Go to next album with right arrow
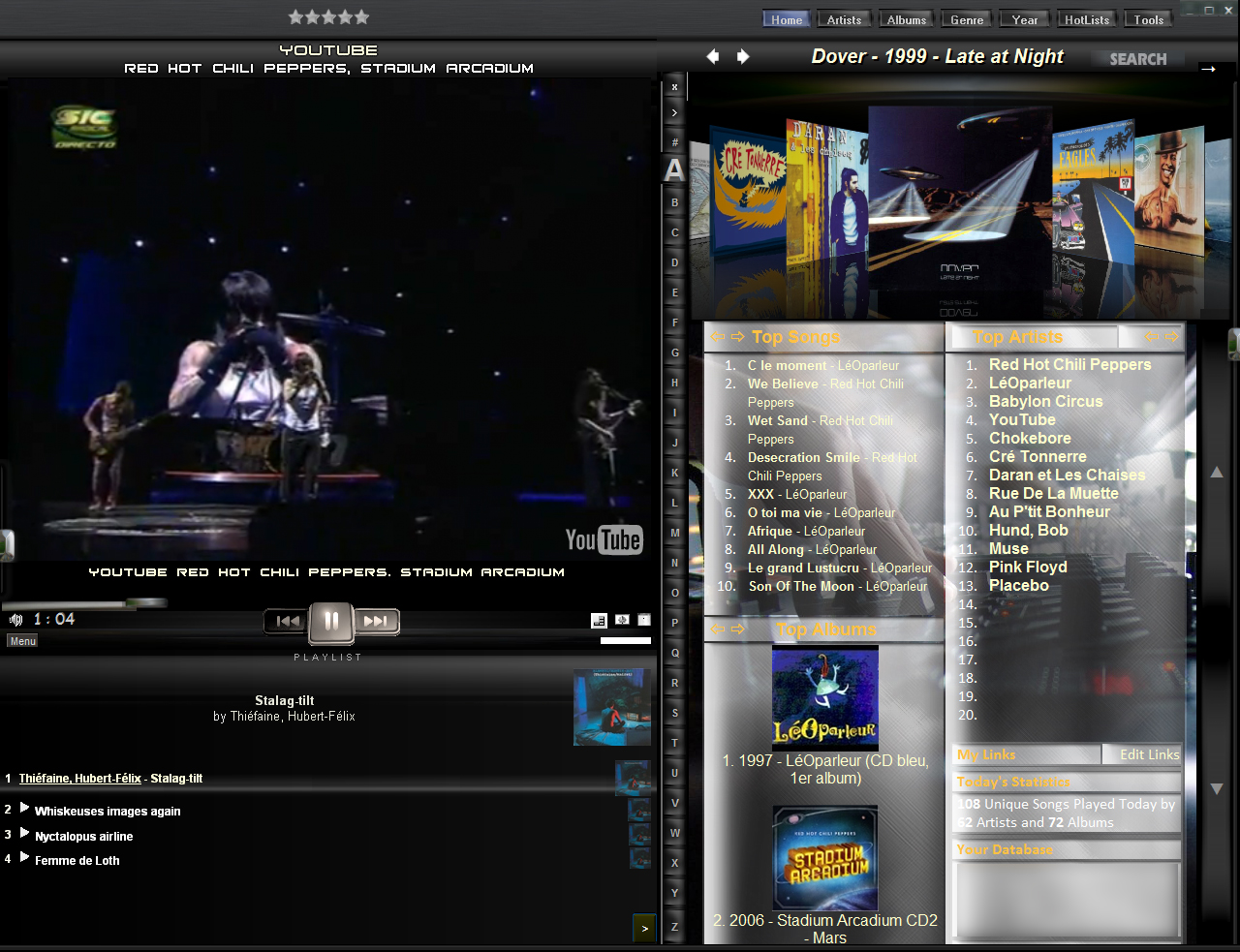This screenshot has width=1240, height=952. click(x=743, y=56)
